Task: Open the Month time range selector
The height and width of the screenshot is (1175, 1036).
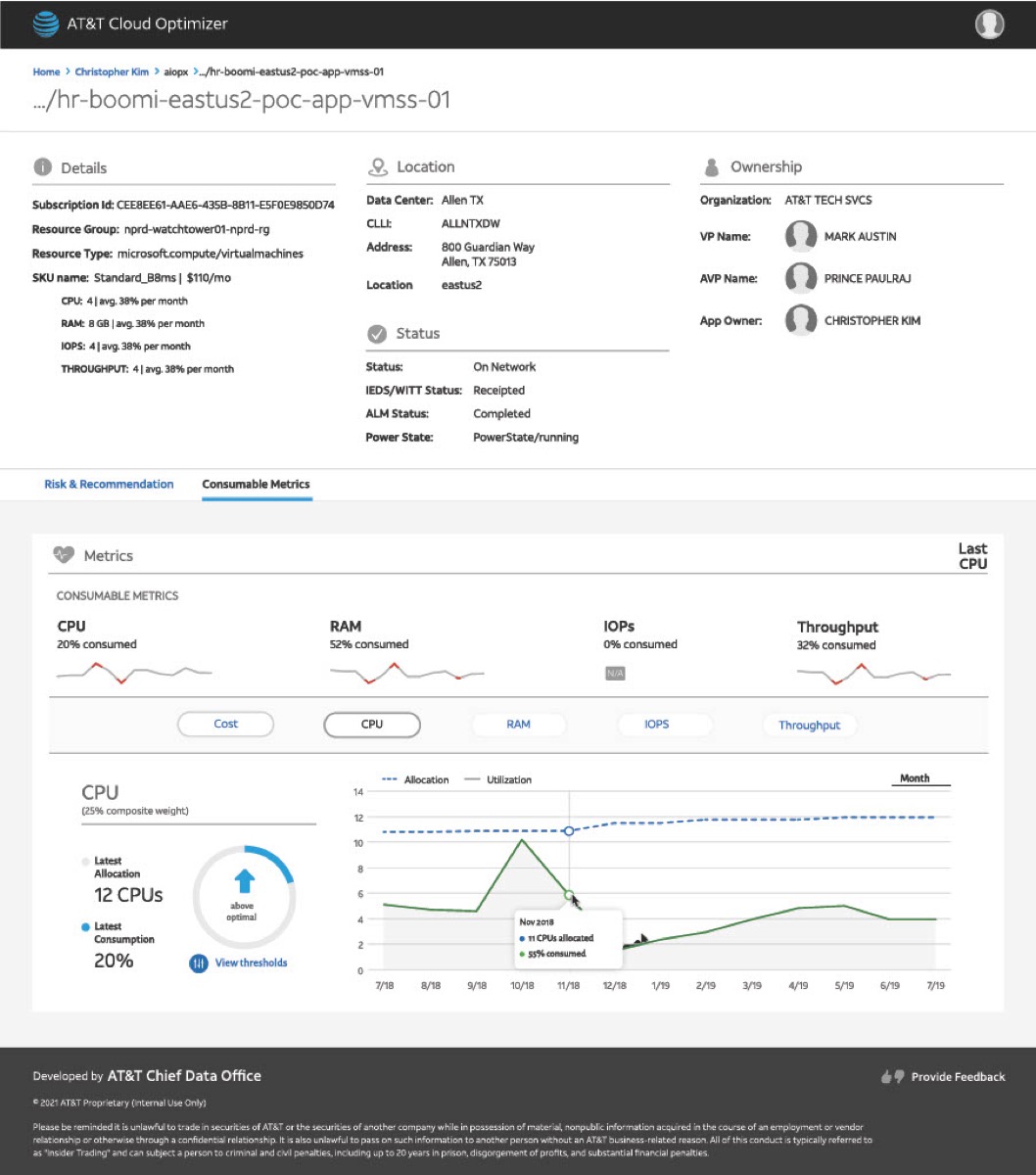Action: (x=916, y=779)
